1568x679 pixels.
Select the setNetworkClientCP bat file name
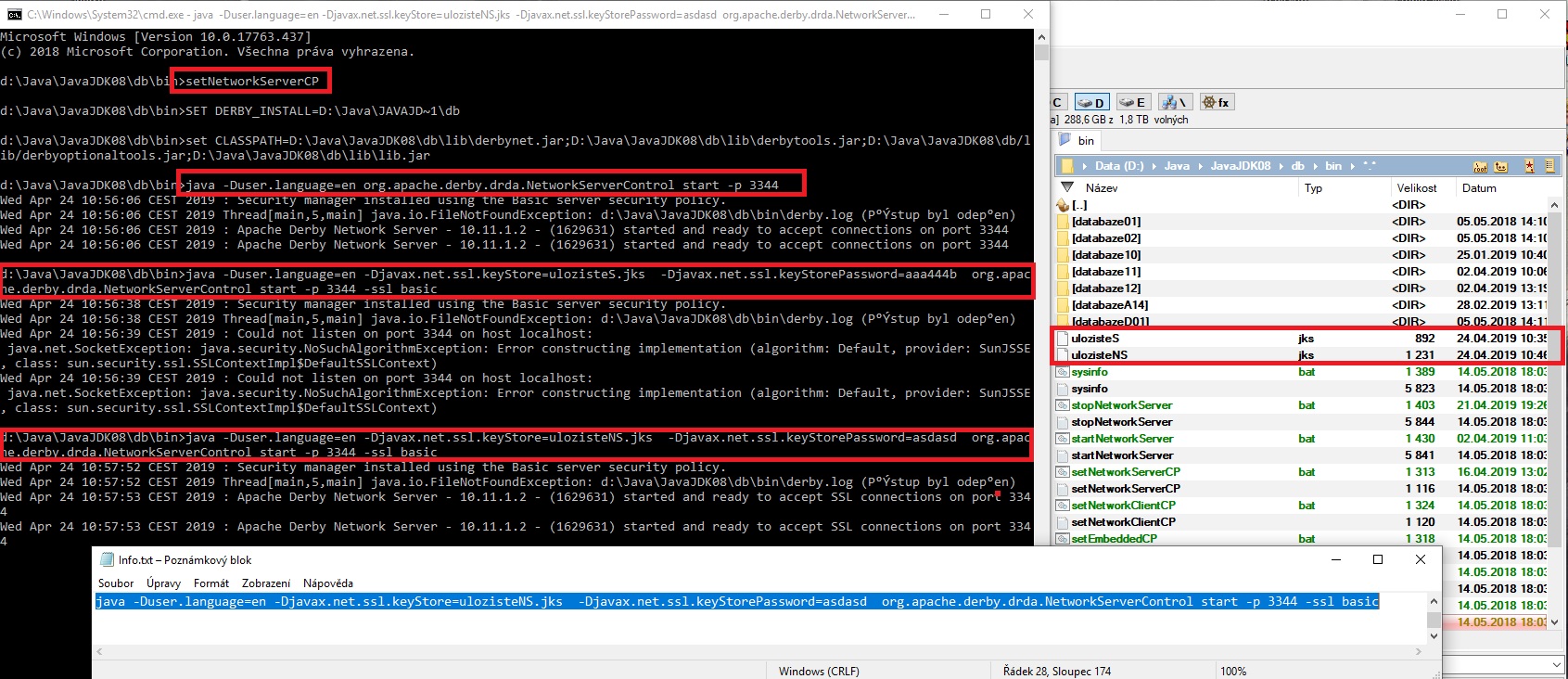pyautogui.click(x=1124, y=506)
